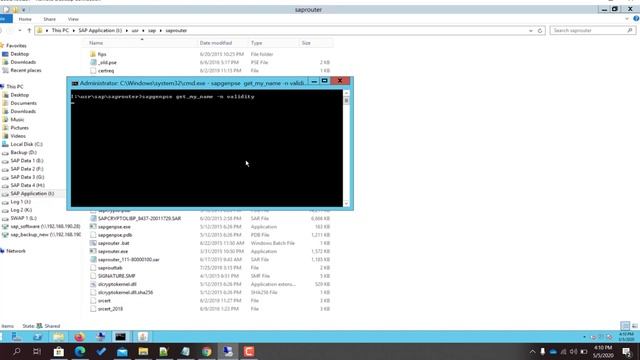This screenshot has height=360, width=640.
Task: Select the saprouttab file
Action: [110, 268]
